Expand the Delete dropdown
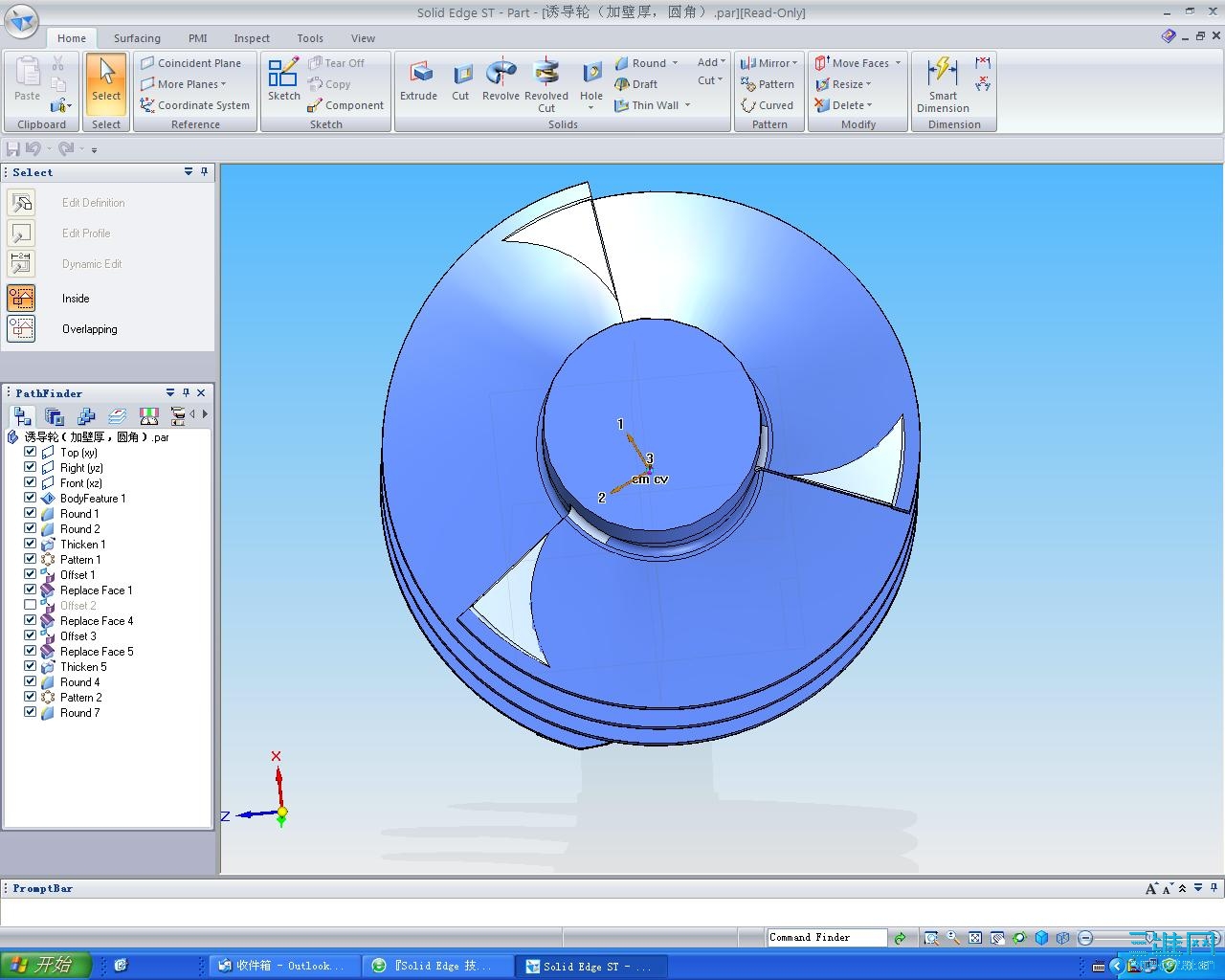The height and width of the screenshot is (980, 1225). (x=869, y=105)
